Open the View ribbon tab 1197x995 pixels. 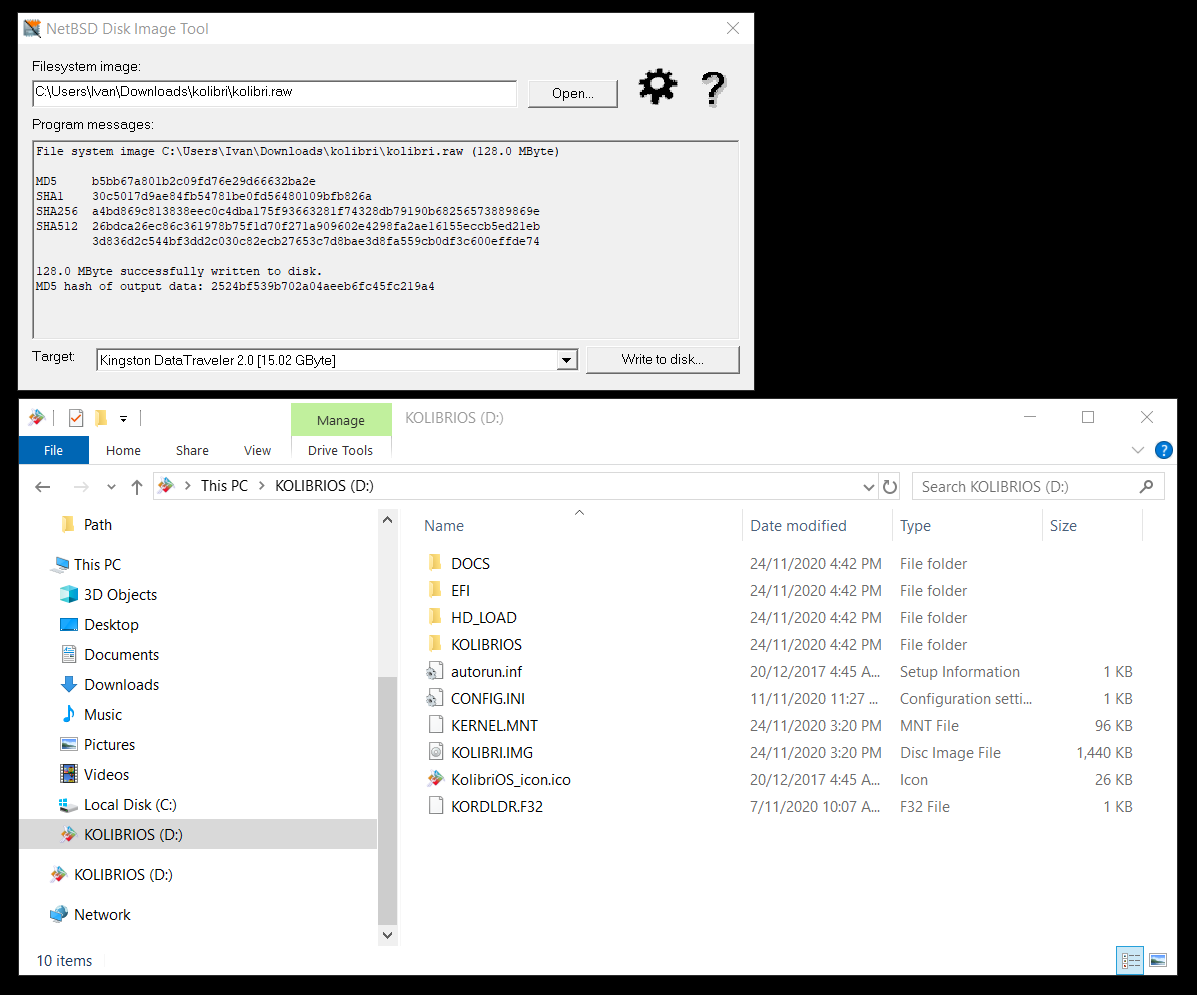257,450
